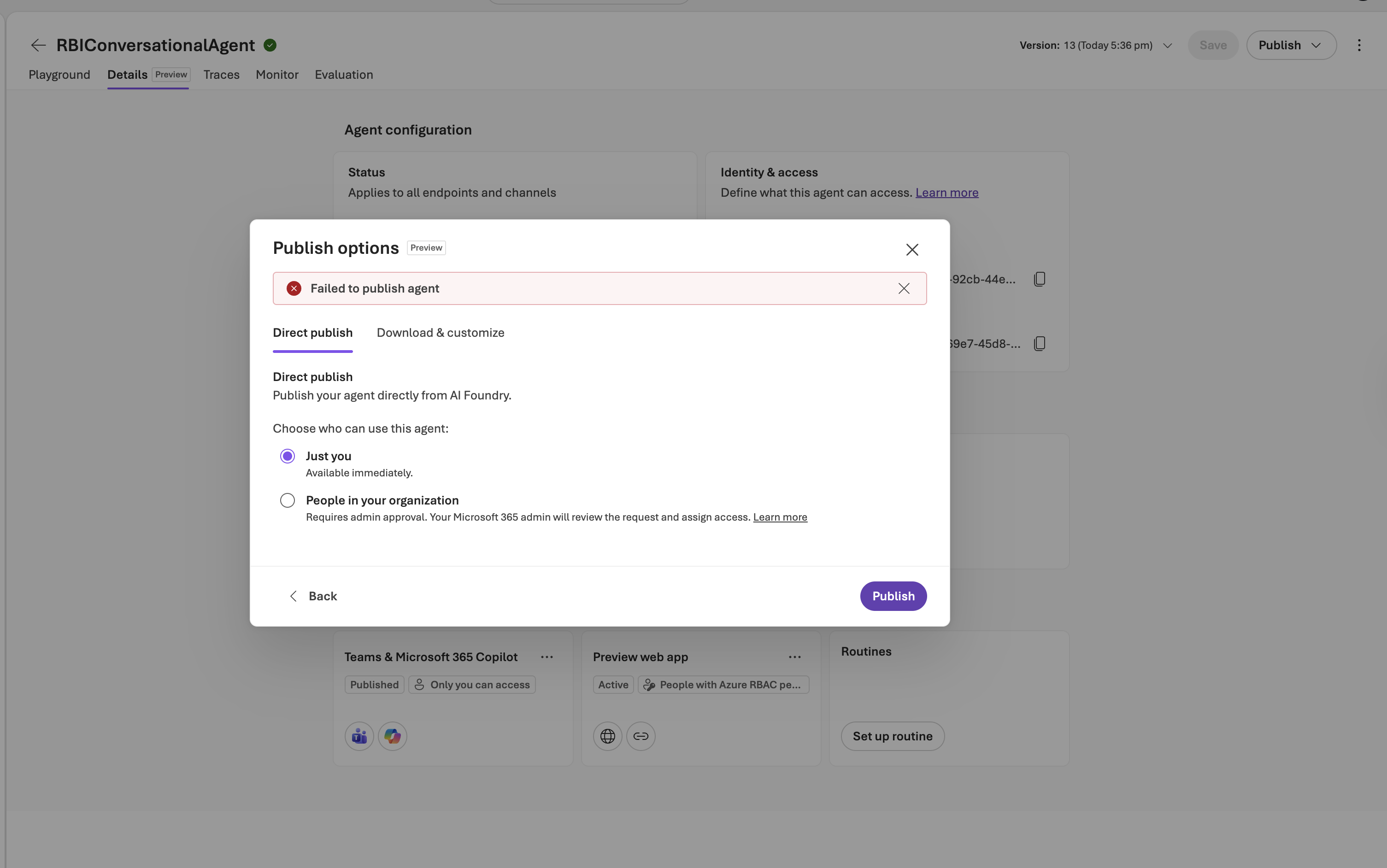Expand the Version 13 dropdown
The width and height of the screenshot is (1387, 868).
click(x=1095, y=45)
